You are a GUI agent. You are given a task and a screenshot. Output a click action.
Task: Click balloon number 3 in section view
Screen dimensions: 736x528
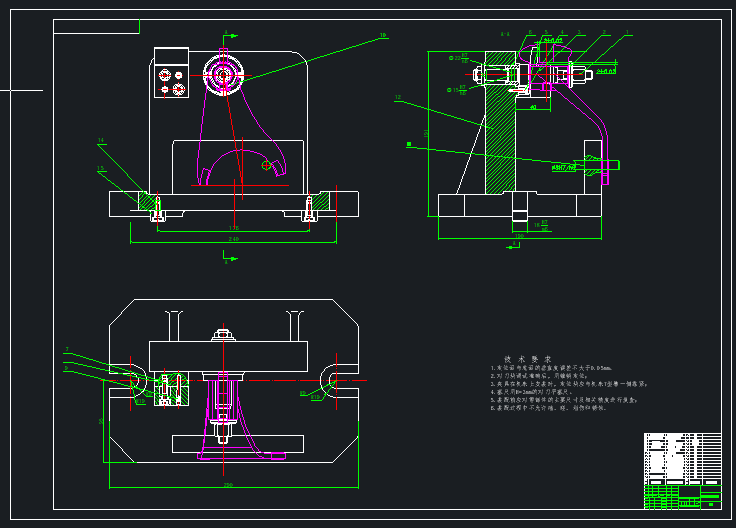tap(579, 32)
